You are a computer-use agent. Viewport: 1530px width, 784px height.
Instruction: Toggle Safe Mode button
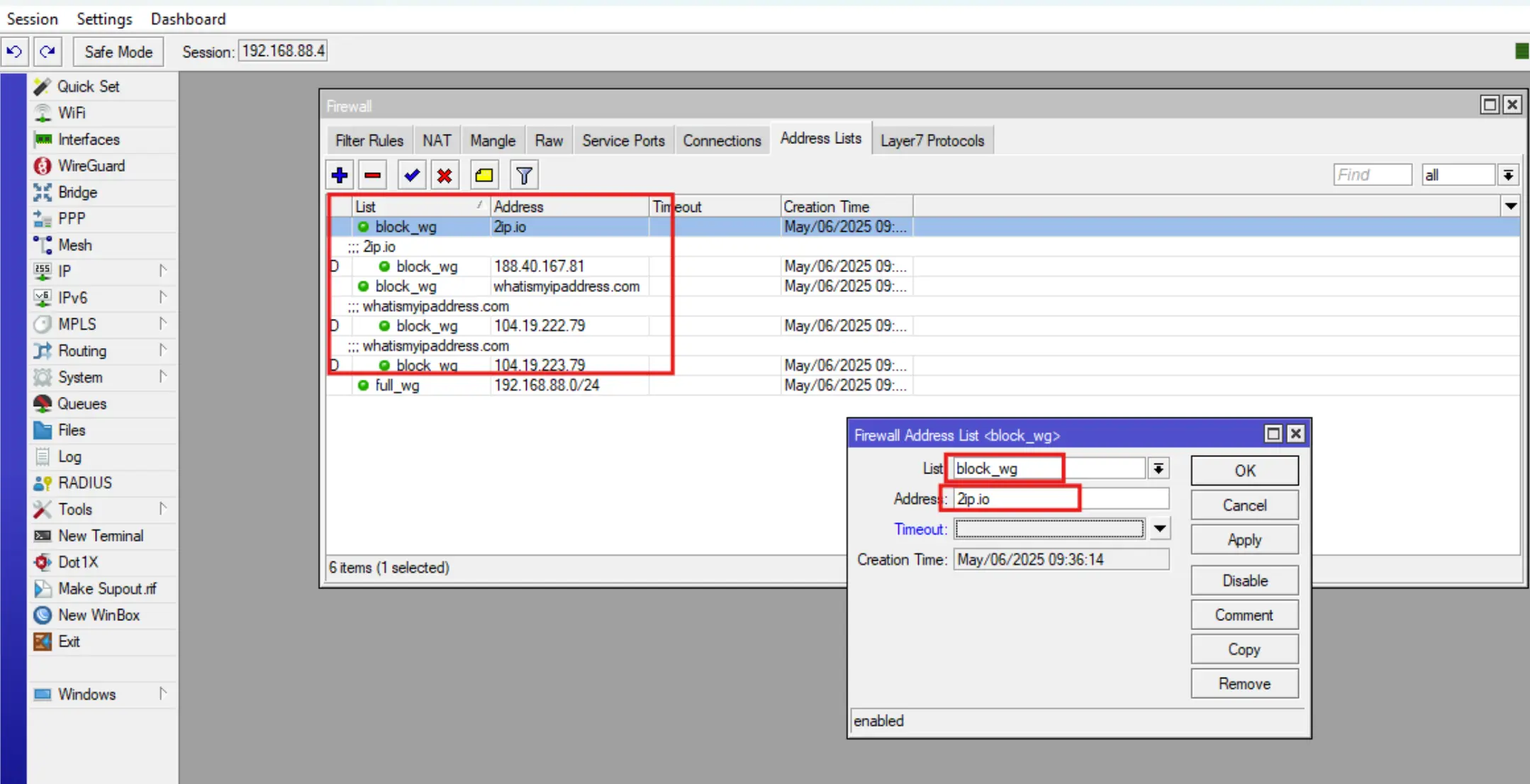point(118,52)
